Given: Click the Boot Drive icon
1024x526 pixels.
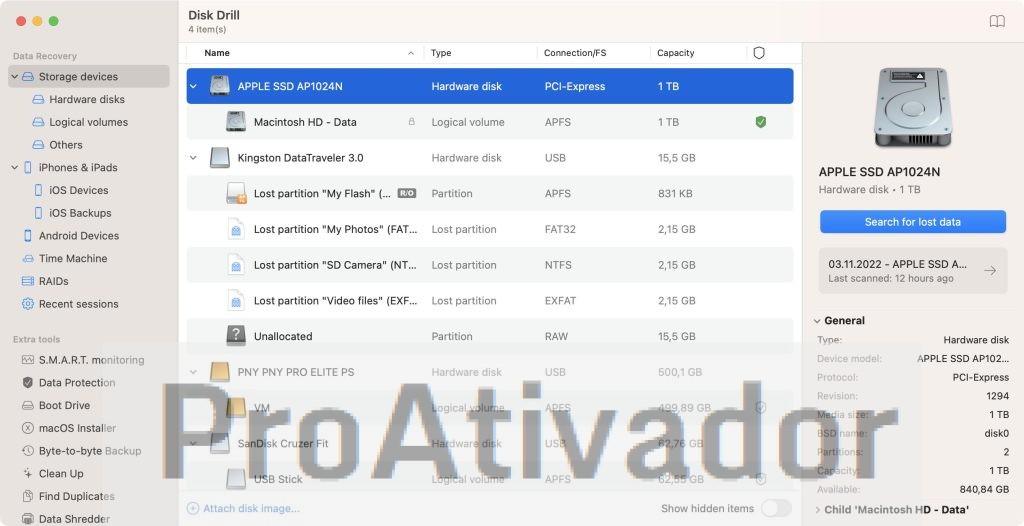Looking at the screenshot, I should (27, 405).
